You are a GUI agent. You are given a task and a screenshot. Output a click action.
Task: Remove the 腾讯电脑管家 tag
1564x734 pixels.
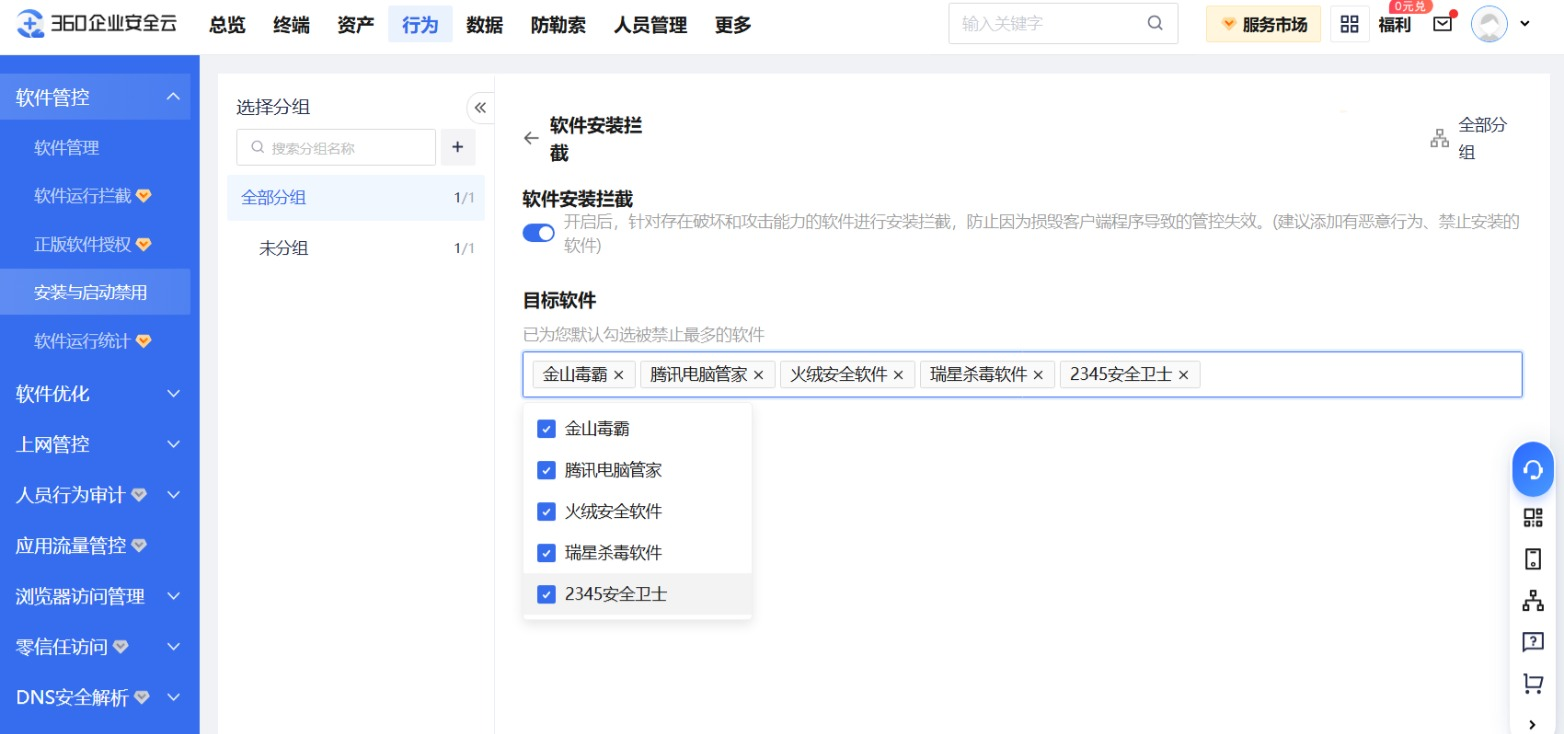758,375
